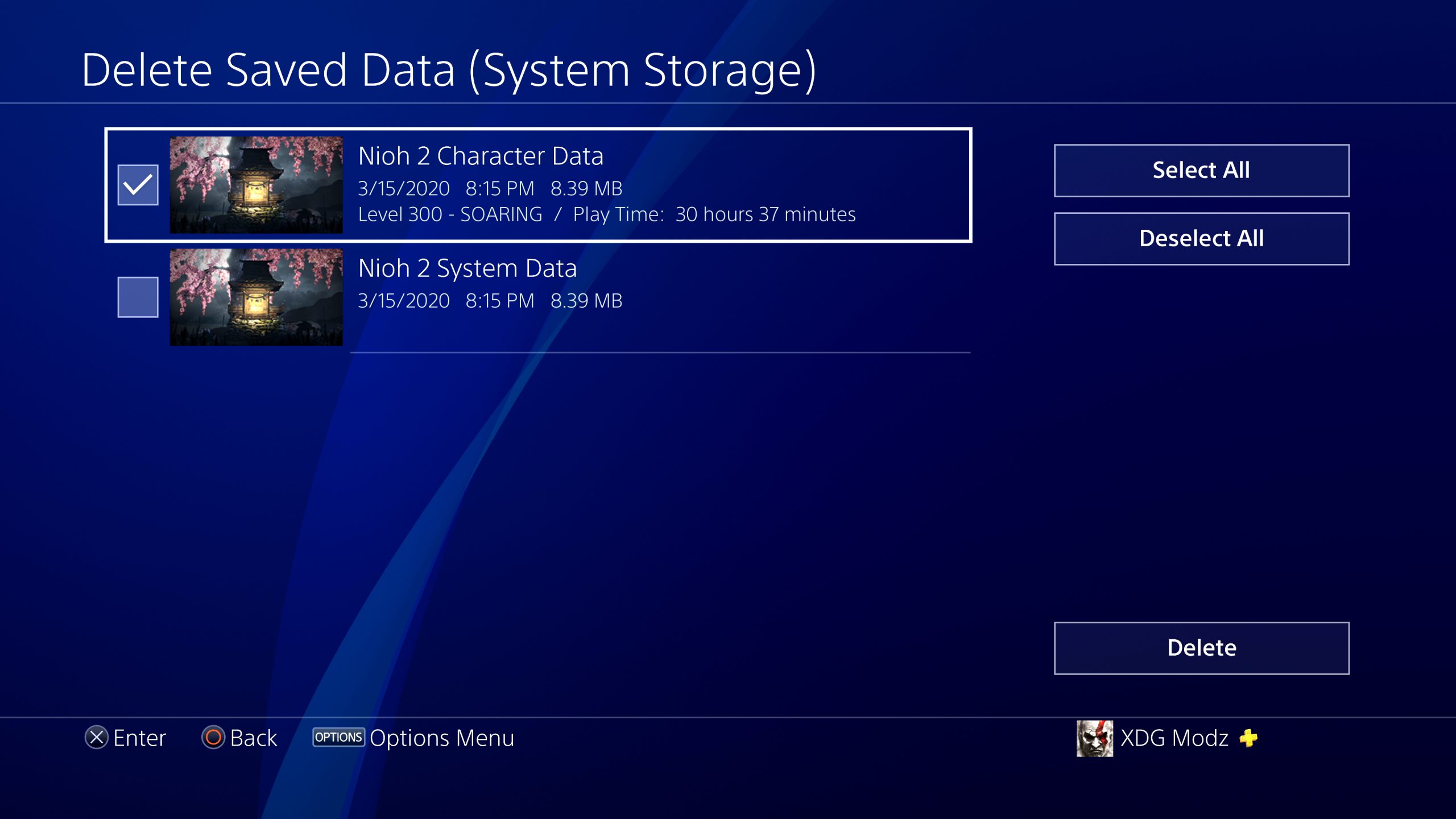
Task: Select the Nioh 2 Character Data title
Action: click(x=481, y=156)
